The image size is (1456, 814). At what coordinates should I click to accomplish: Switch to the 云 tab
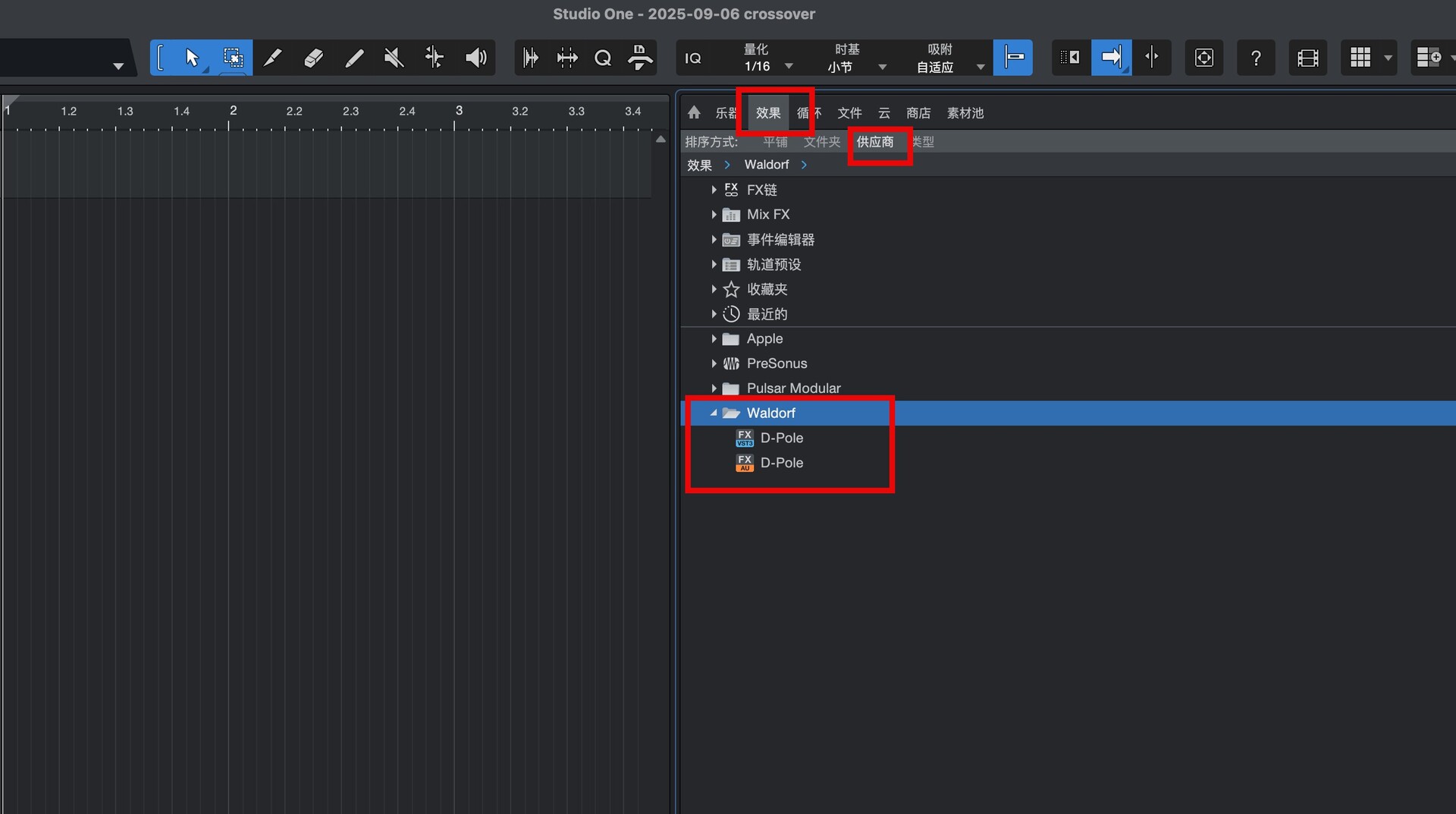884,113
